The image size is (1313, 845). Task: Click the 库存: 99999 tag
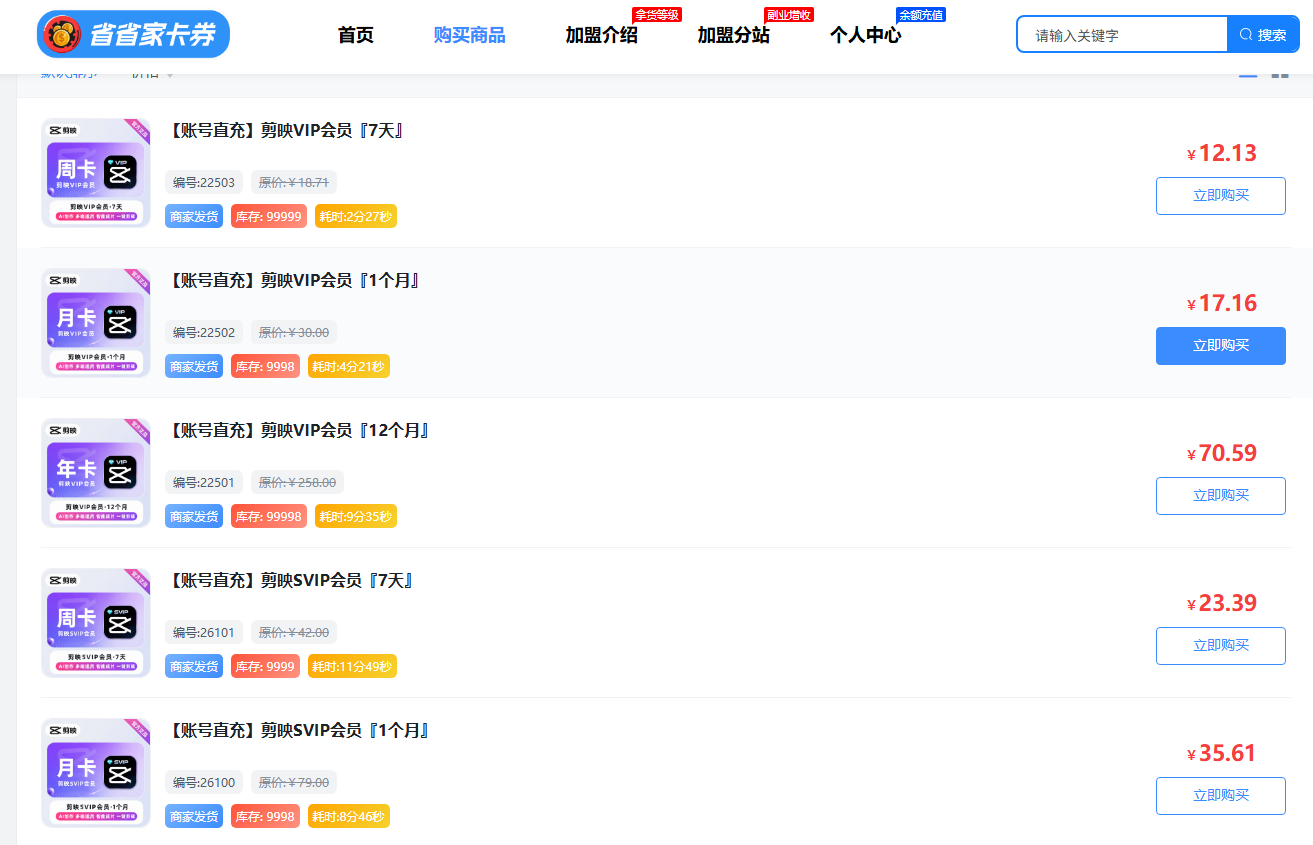tap(268, 216)
